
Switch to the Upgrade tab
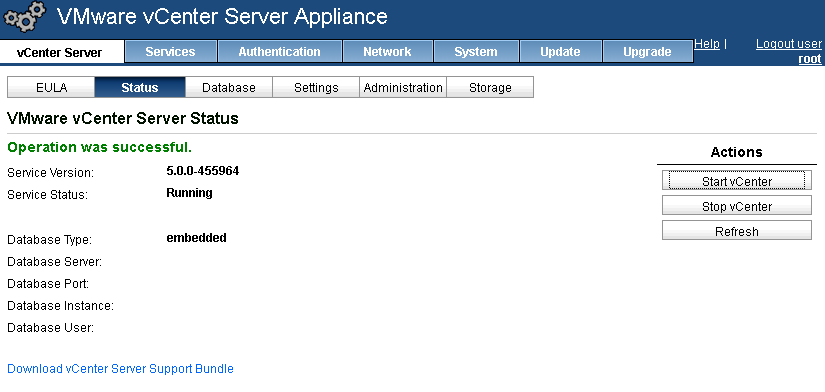pos(647,52)
